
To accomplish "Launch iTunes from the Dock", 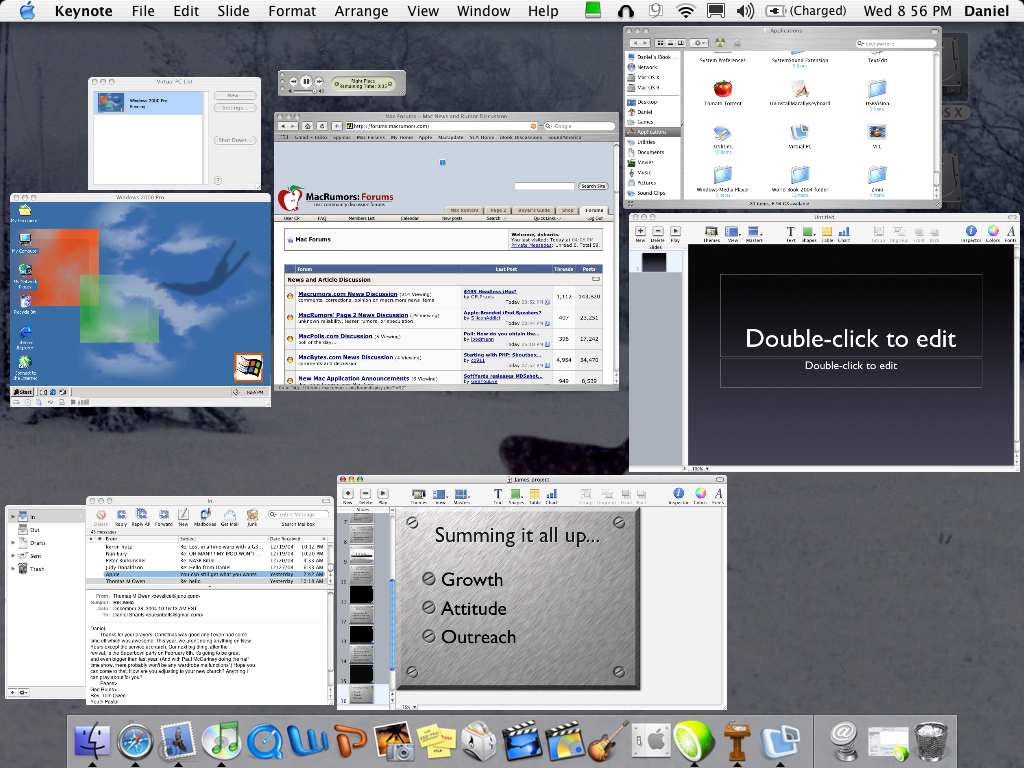I will tap(220, 741).
